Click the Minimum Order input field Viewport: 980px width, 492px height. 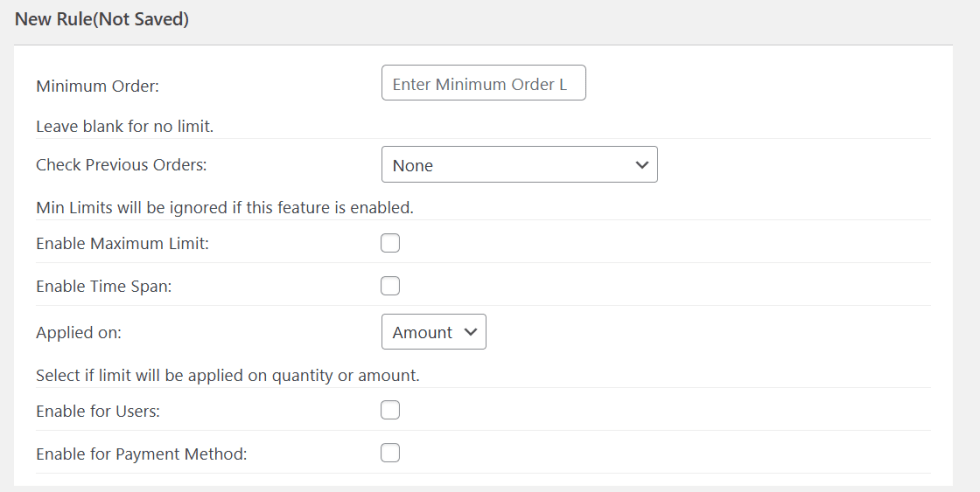coord(483,84)
